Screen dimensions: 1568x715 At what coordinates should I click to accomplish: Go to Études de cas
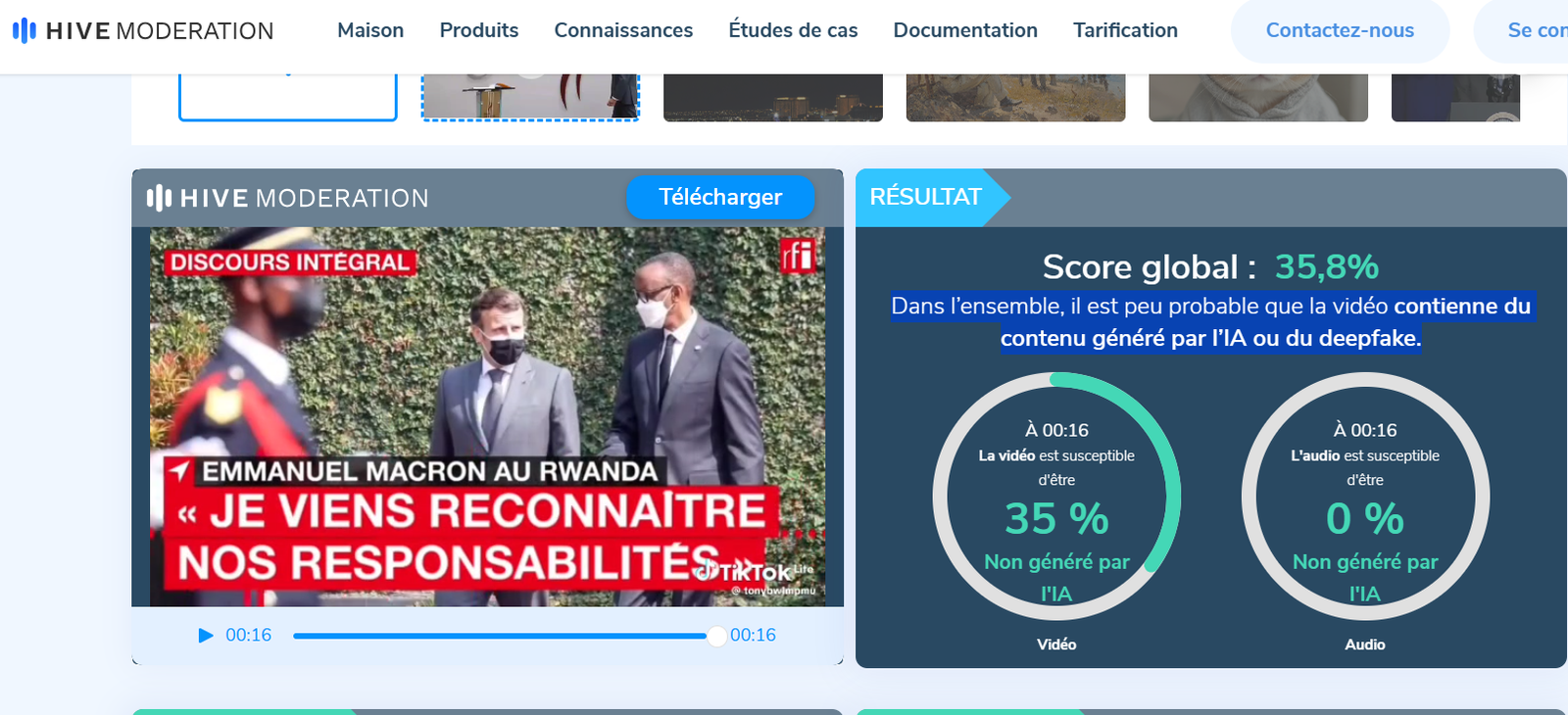tap(793, 30)
